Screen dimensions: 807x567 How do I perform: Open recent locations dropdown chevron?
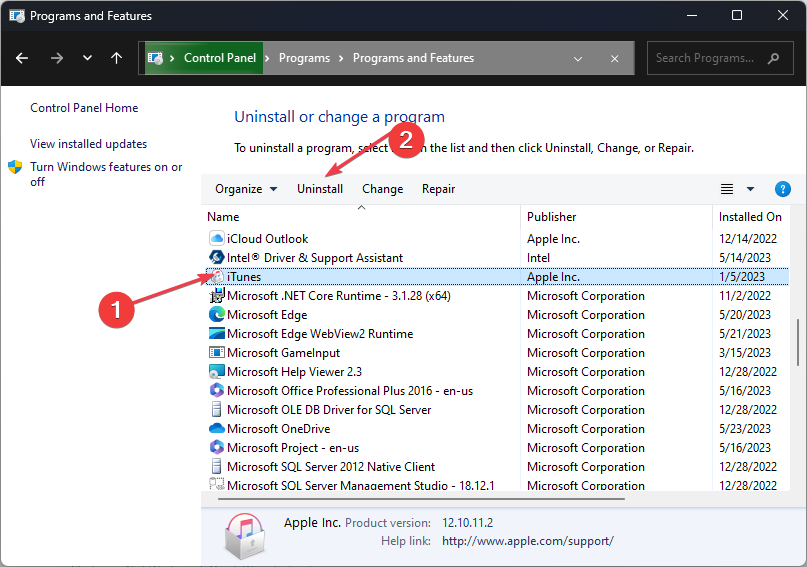[x=87, y=58]
